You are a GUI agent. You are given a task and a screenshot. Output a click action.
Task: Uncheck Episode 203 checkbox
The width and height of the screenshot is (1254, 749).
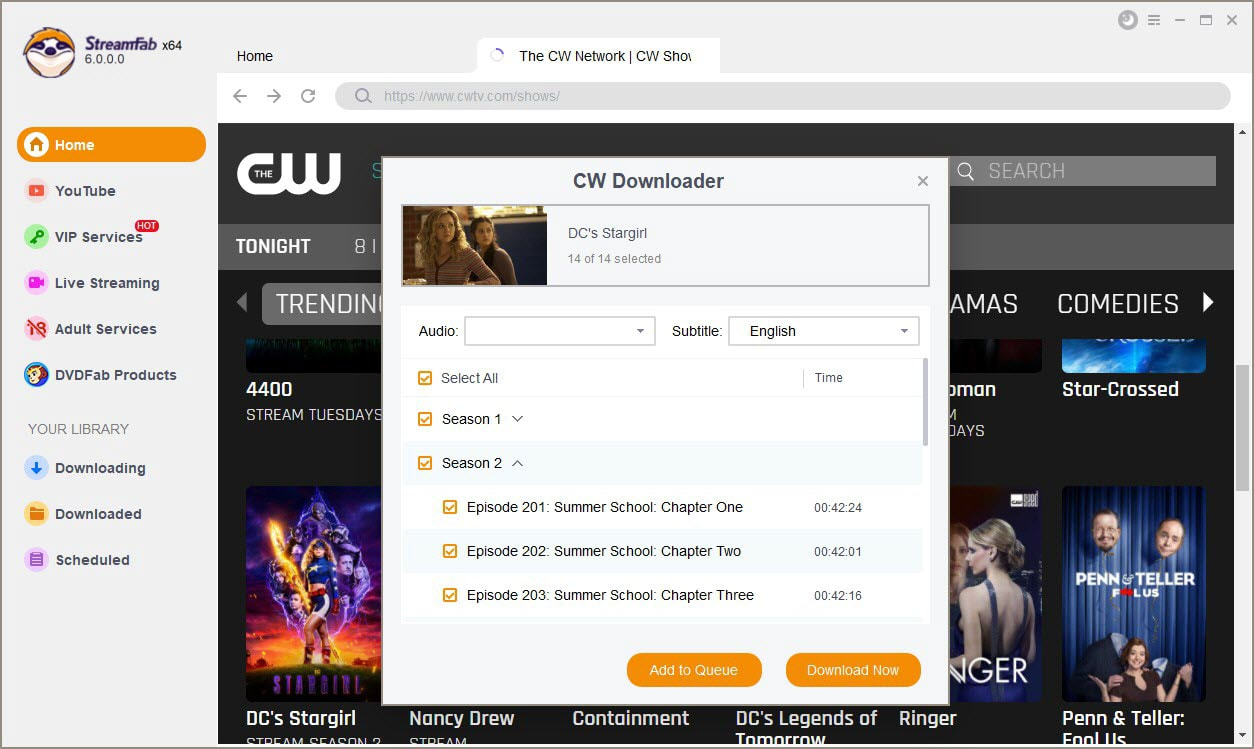click(x=450, y=595)
